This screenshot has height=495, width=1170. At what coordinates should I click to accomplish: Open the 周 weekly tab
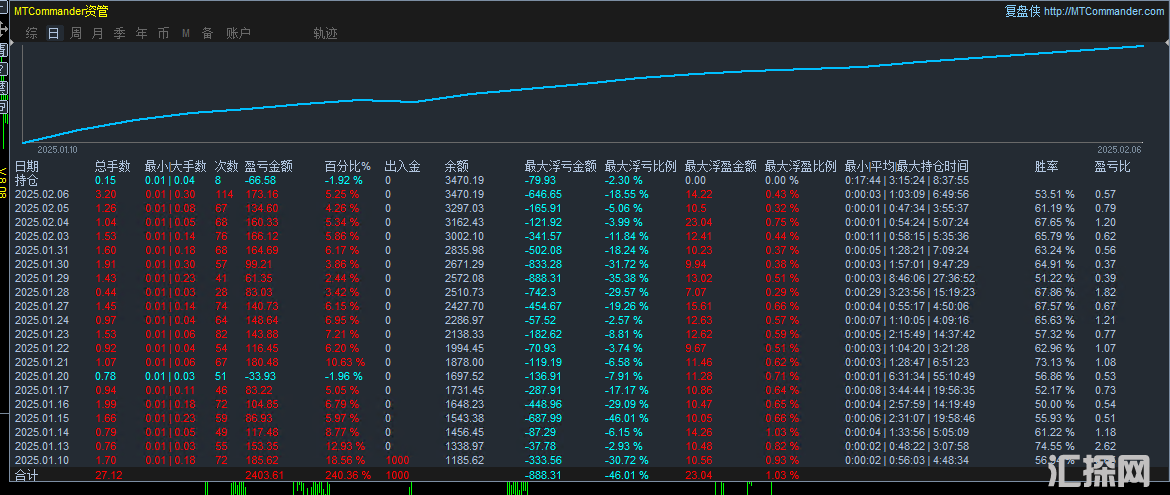(x=75, y=33)
